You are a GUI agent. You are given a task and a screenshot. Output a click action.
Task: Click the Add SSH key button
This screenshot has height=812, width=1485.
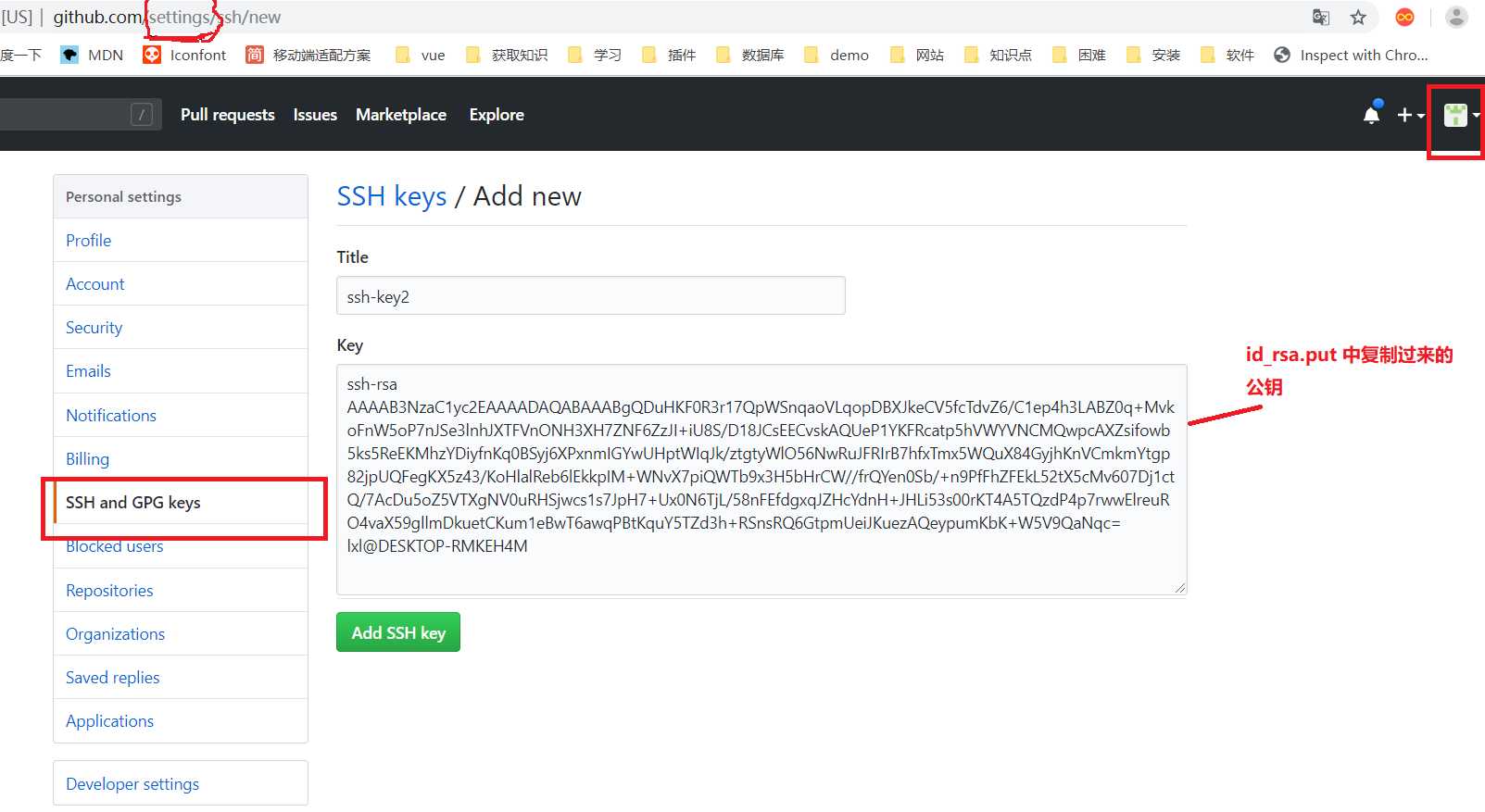398,632
